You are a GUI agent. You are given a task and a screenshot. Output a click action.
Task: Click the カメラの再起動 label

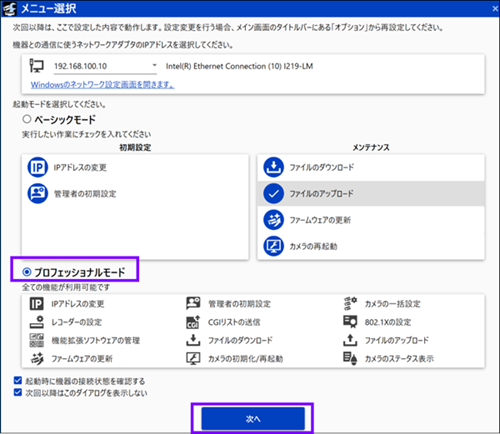pos(313,246)
